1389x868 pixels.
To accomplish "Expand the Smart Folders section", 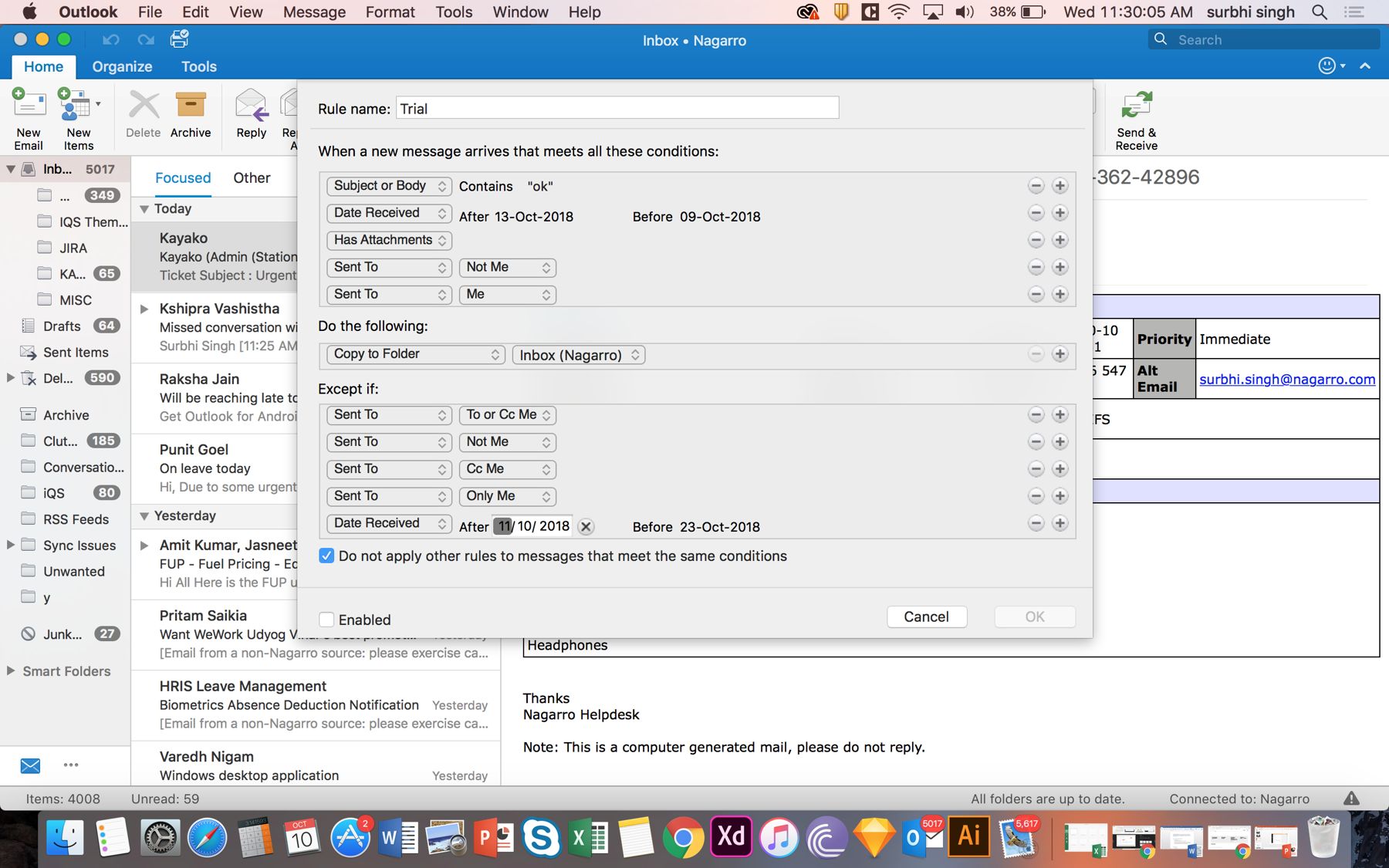I will coord(10,670).
